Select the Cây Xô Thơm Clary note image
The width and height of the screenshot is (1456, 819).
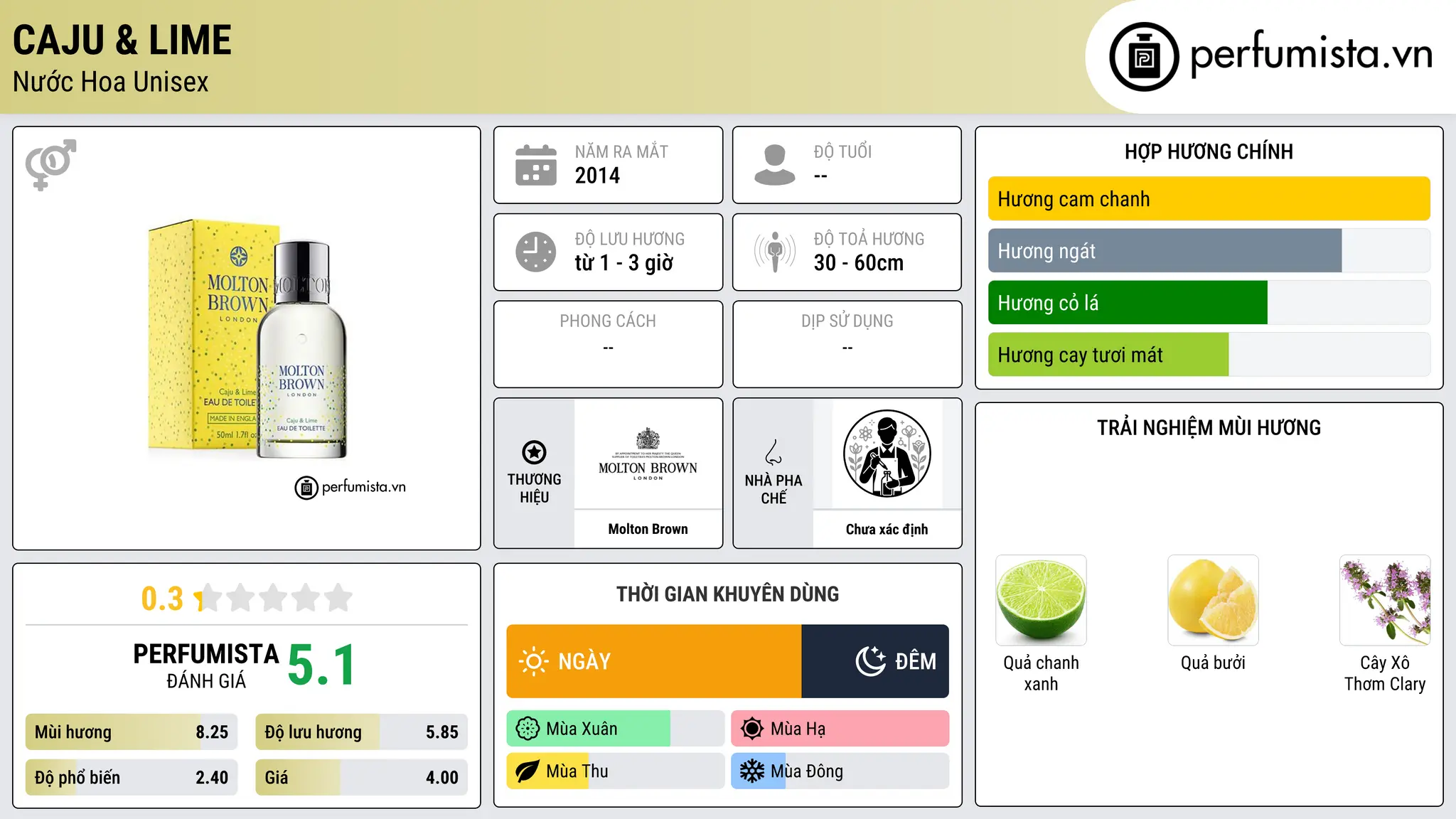[x=1385, y=600]
